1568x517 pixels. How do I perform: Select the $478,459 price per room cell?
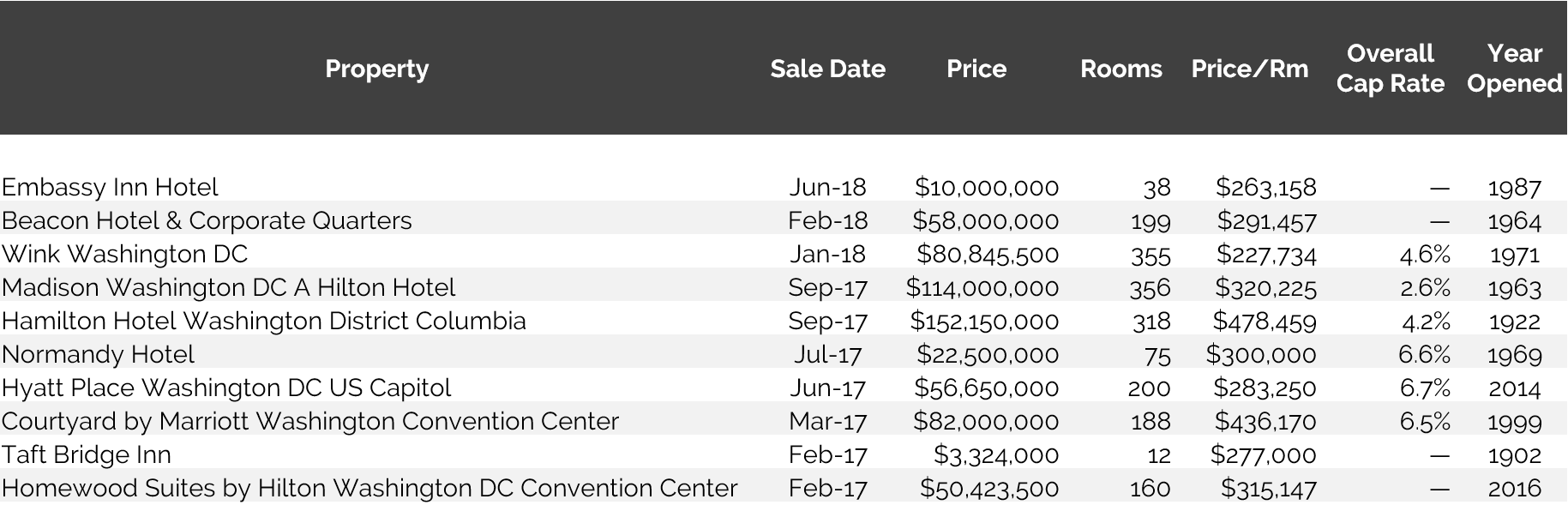click(x=1265, y=321)
